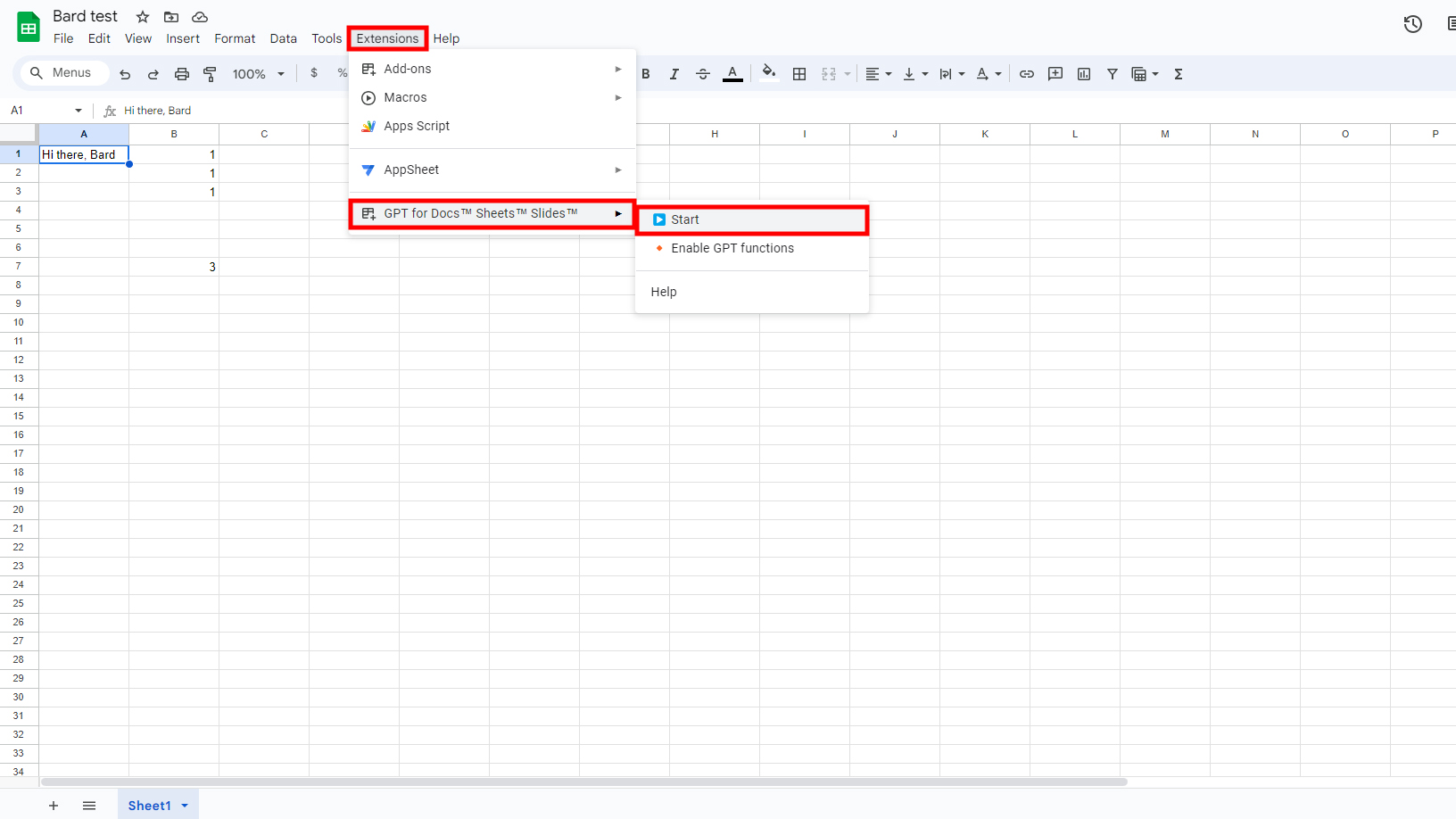
Task: Insert a chart
Action: pos(1084,74)
